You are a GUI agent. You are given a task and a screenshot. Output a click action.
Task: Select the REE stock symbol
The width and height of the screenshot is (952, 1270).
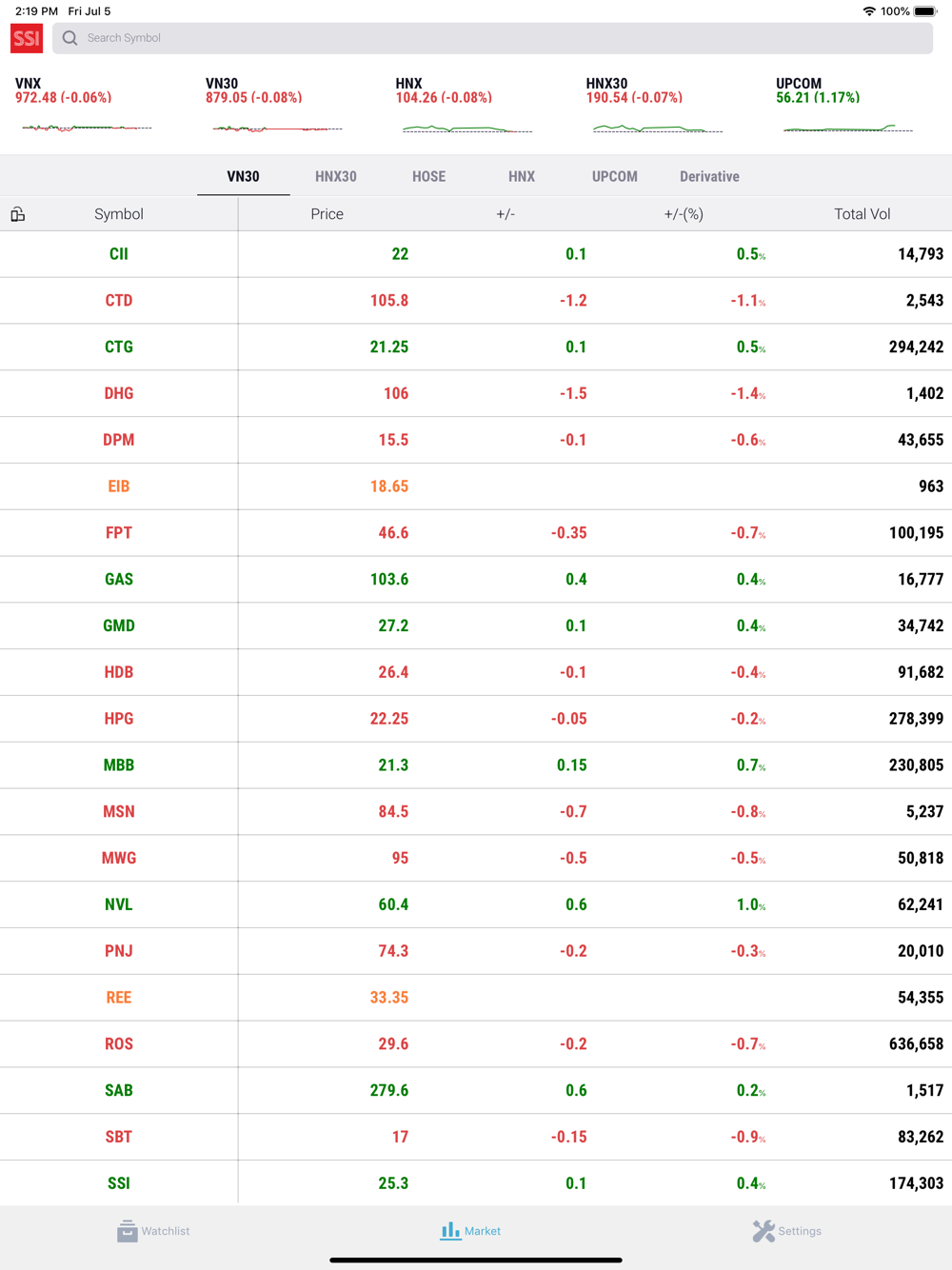pos(119,998)
